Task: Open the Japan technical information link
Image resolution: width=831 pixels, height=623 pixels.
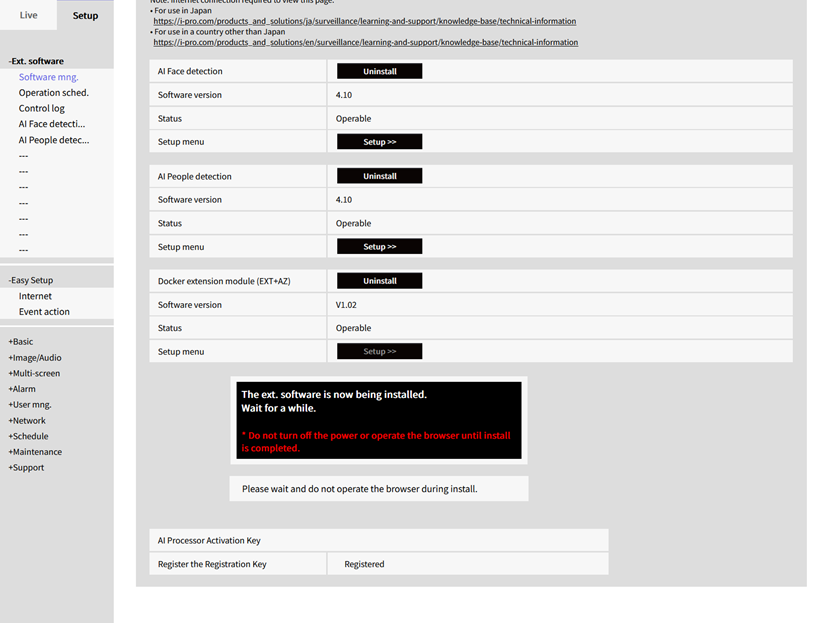Action: coord(364,21)
